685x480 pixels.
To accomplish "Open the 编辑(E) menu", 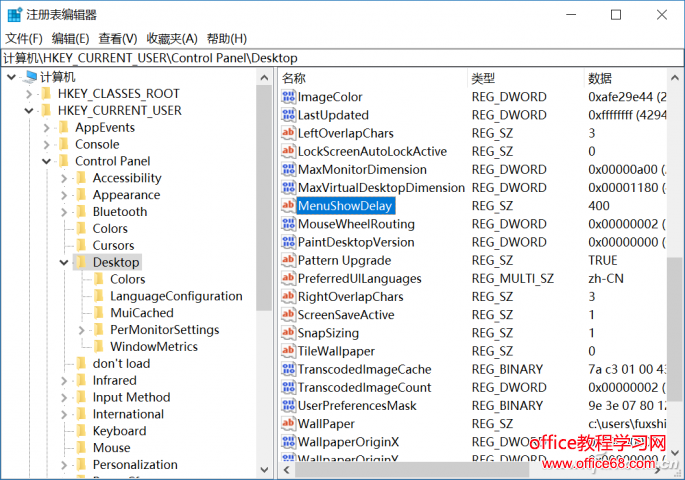I will pyautogui.click(x=70, y=39).
